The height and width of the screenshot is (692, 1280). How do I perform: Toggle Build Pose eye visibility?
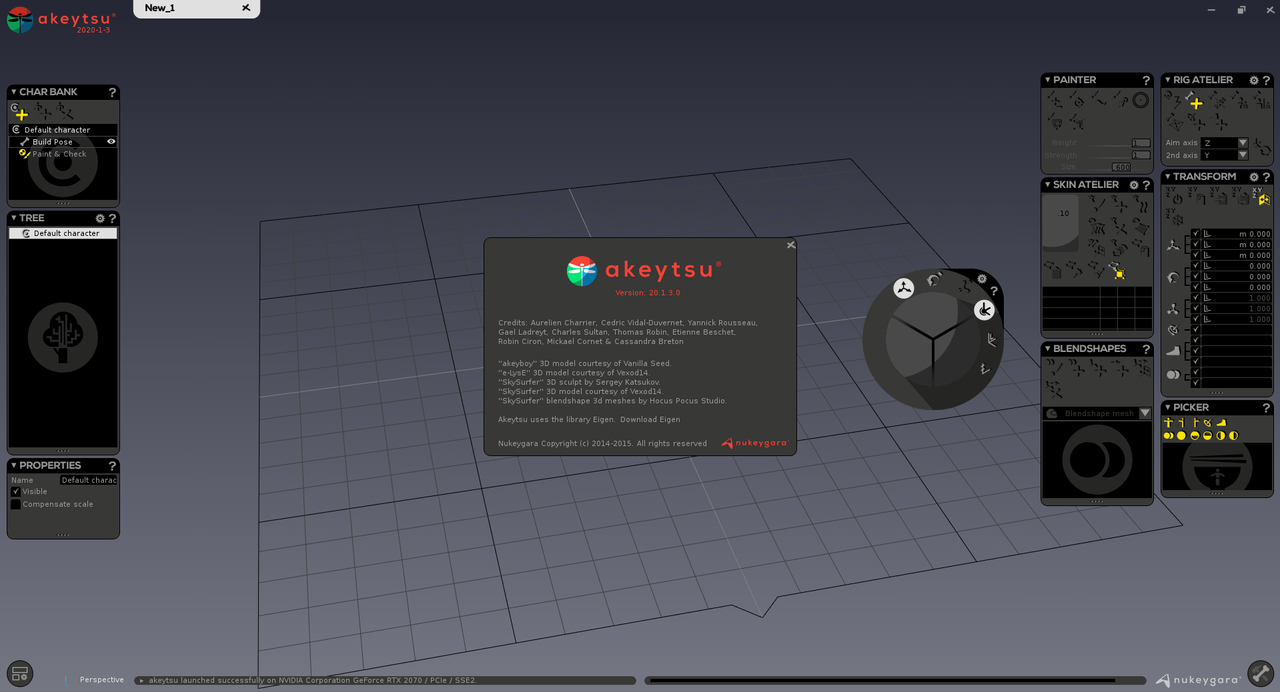pyautogui.click(x=111, y=142)
